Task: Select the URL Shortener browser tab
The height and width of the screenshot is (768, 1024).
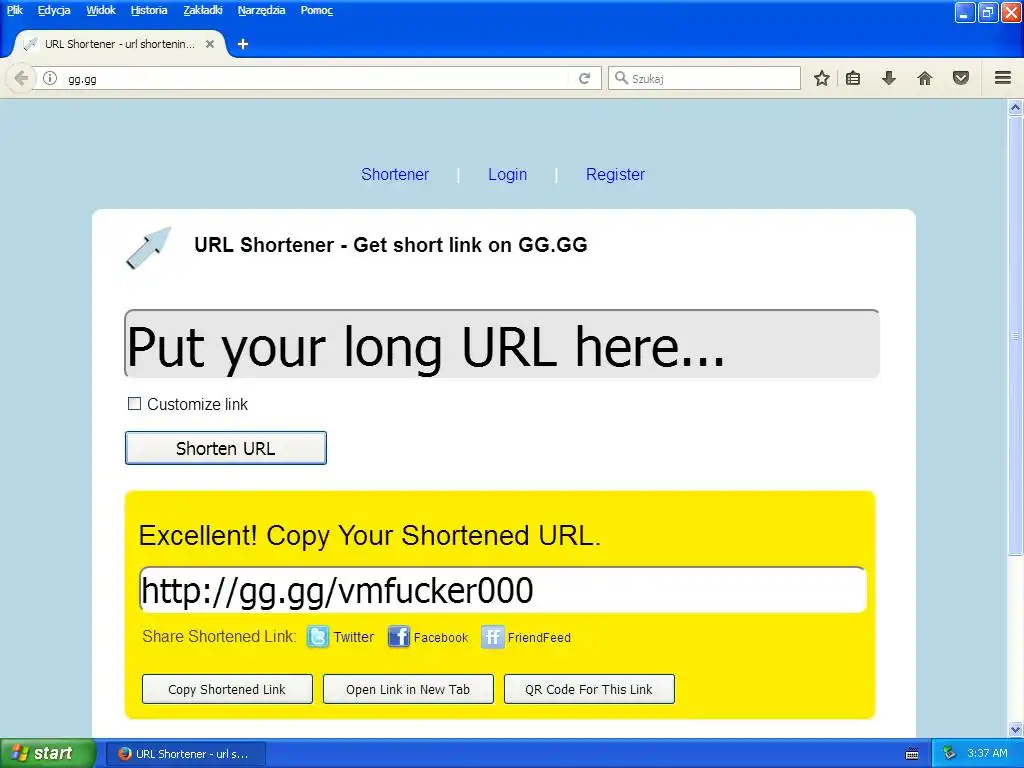Action: (x=120, y=44)
